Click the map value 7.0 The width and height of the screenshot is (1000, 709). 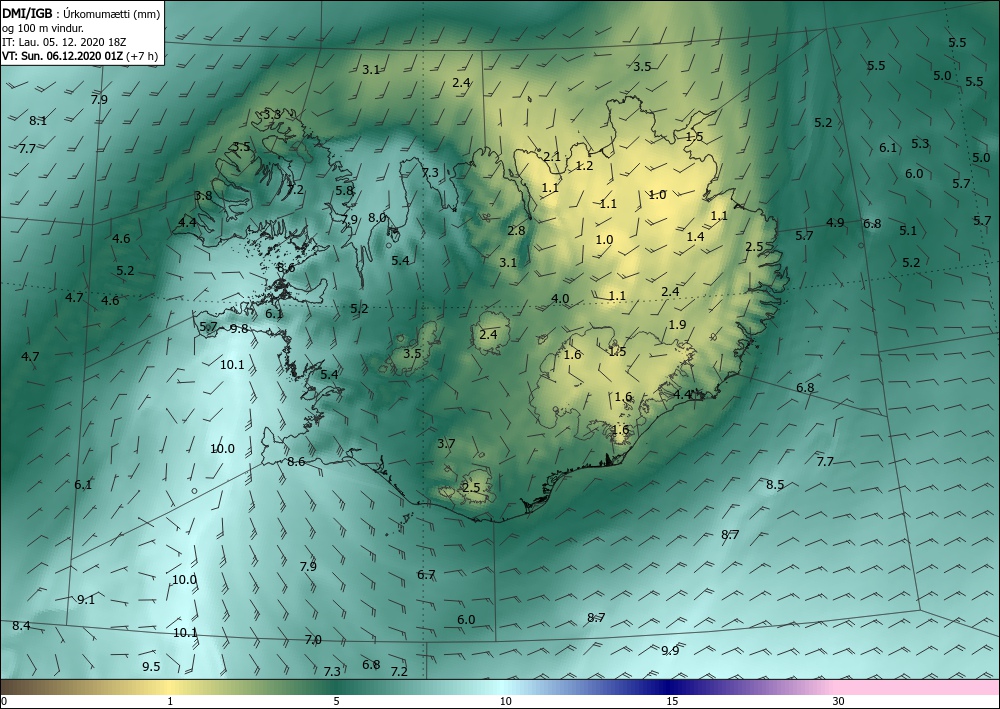pos(312,640)
